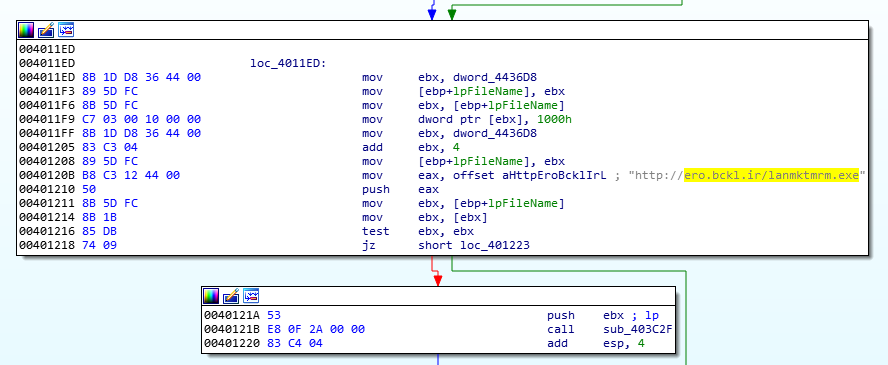
Task: Click the 'ebx ; lp' push operand
Action: pos(631,315)
